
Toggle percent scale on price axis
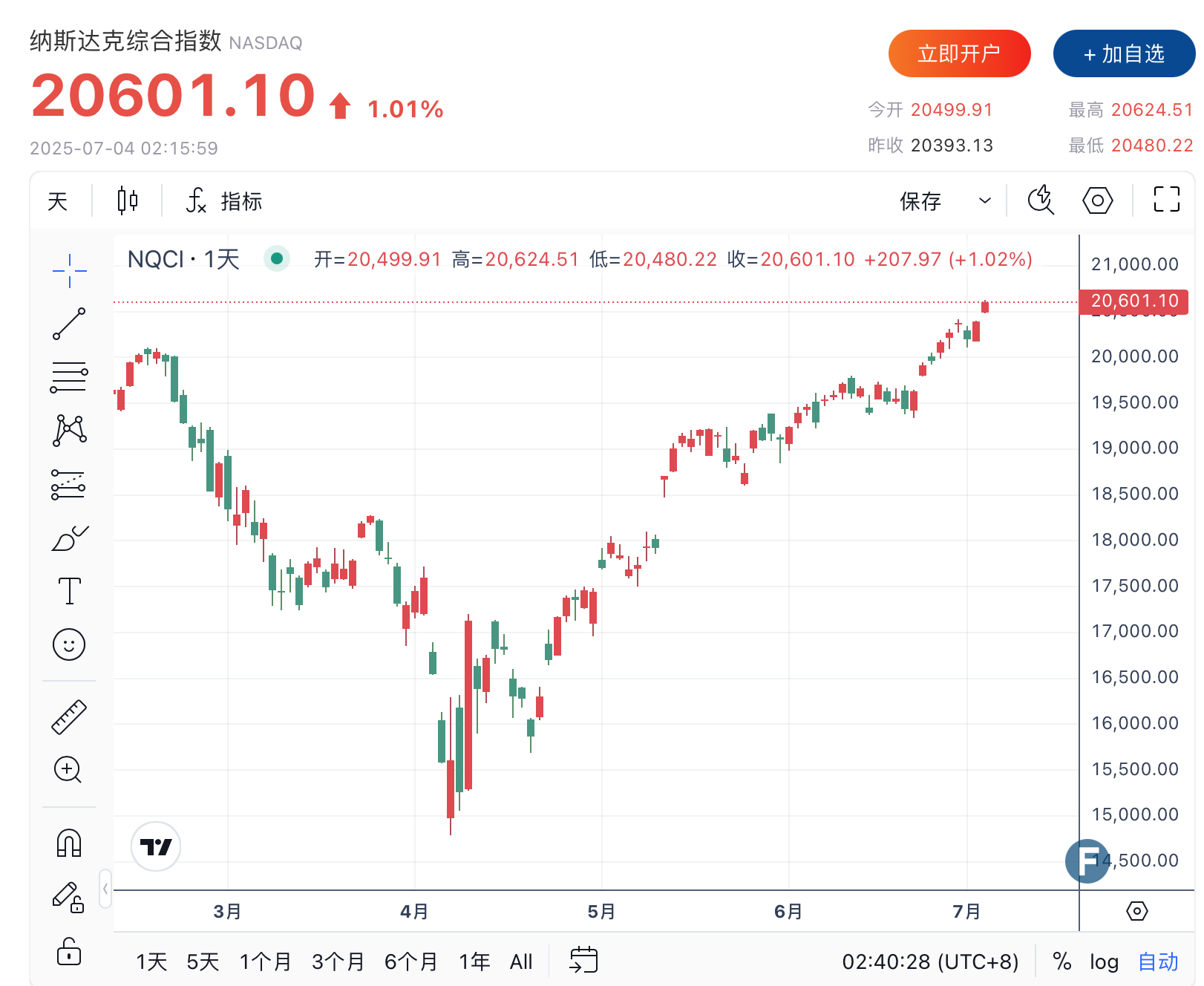click(x=1062, y=962)
